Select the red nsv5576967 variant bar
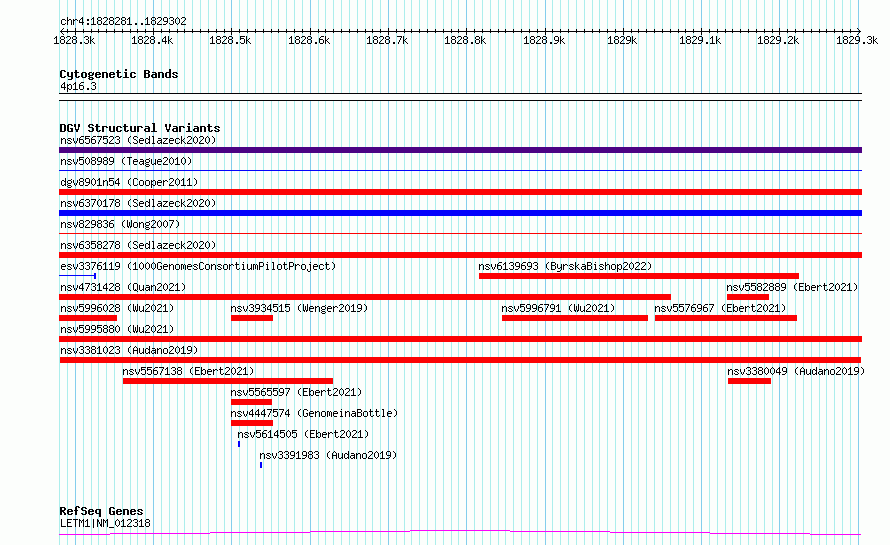 (726, 318)
